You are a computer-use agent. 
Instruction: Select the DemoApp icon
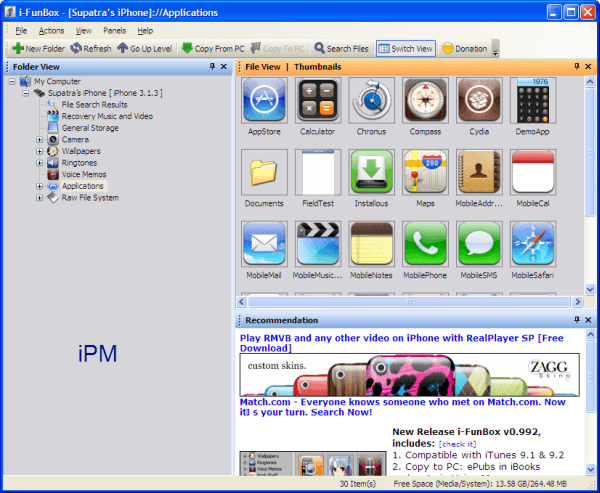click(x=533, y=100)
